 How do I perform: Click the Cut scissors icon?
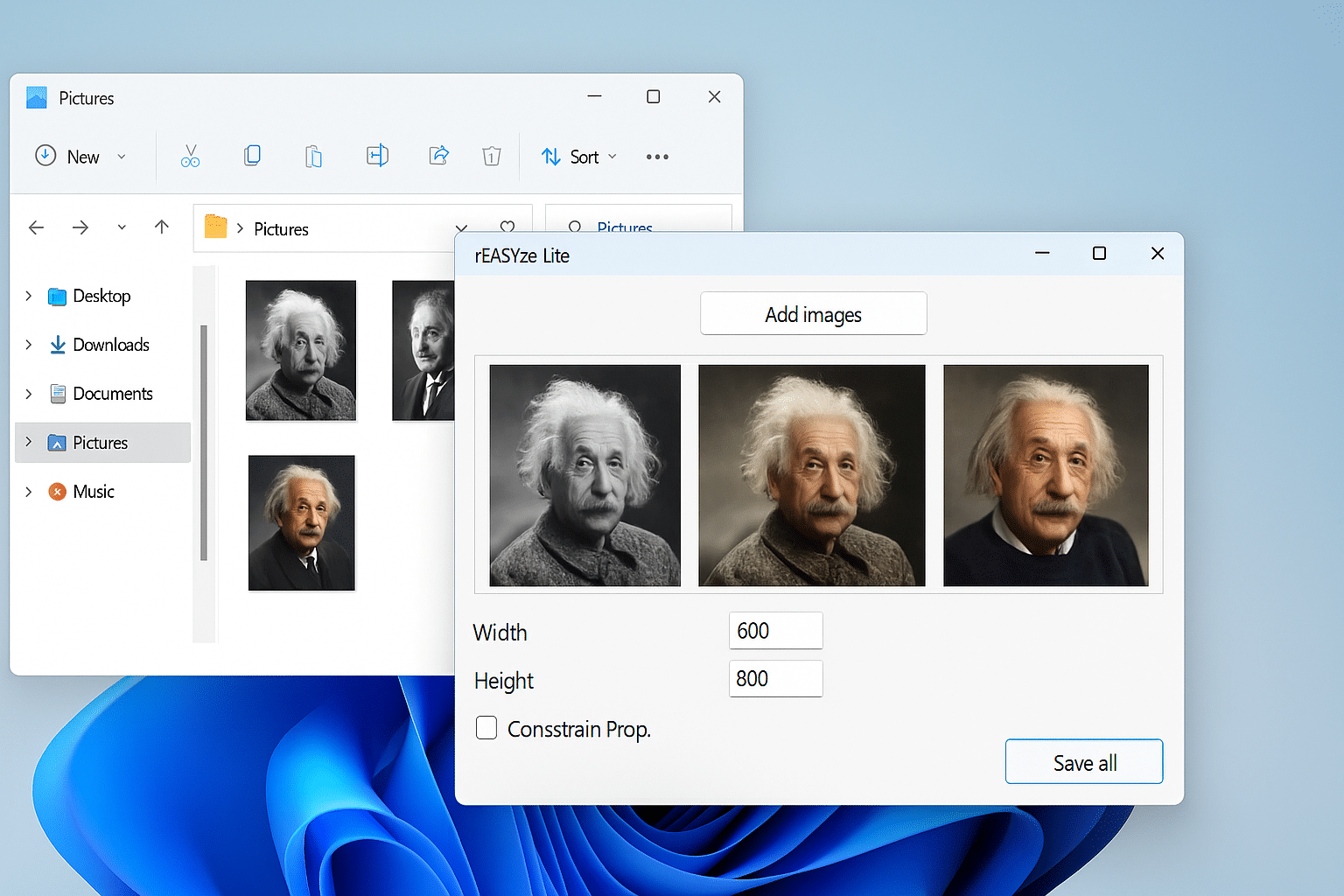coord(190,157)
